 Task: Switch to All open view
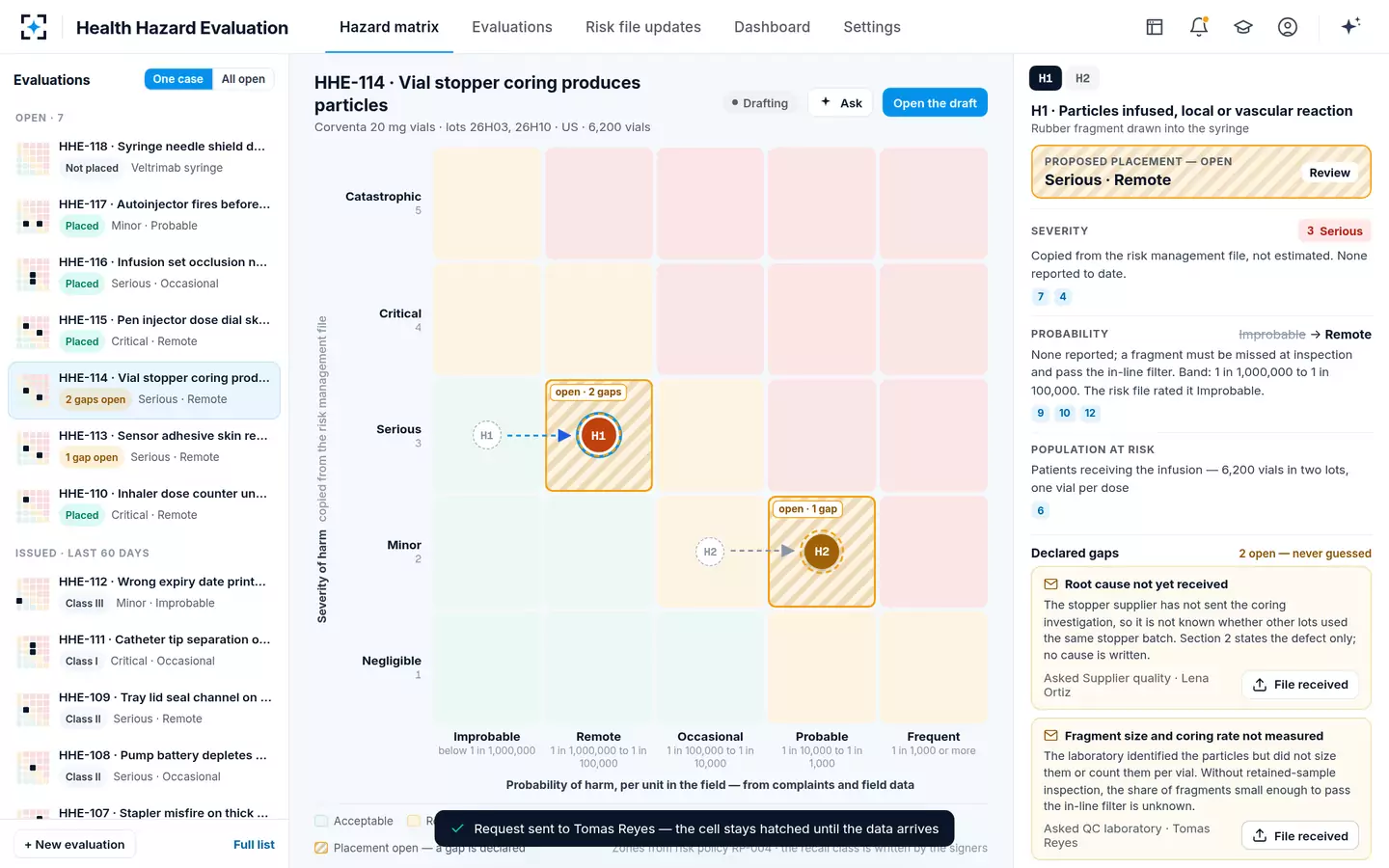point(243,79)
